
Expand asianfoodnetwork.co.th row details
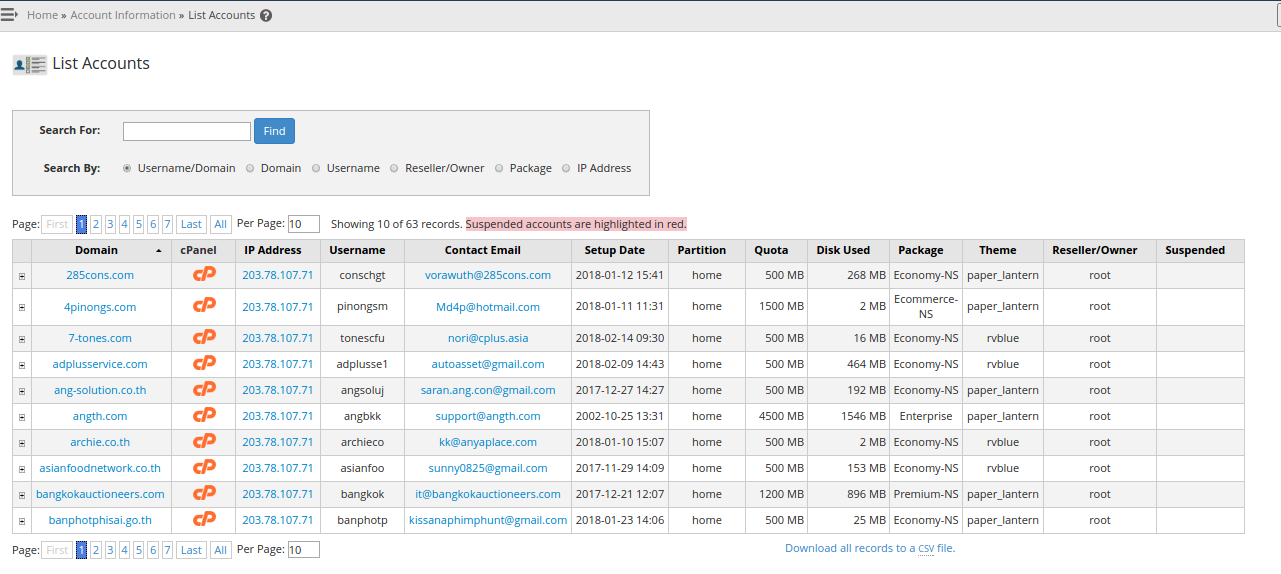[x=22, y=469]
